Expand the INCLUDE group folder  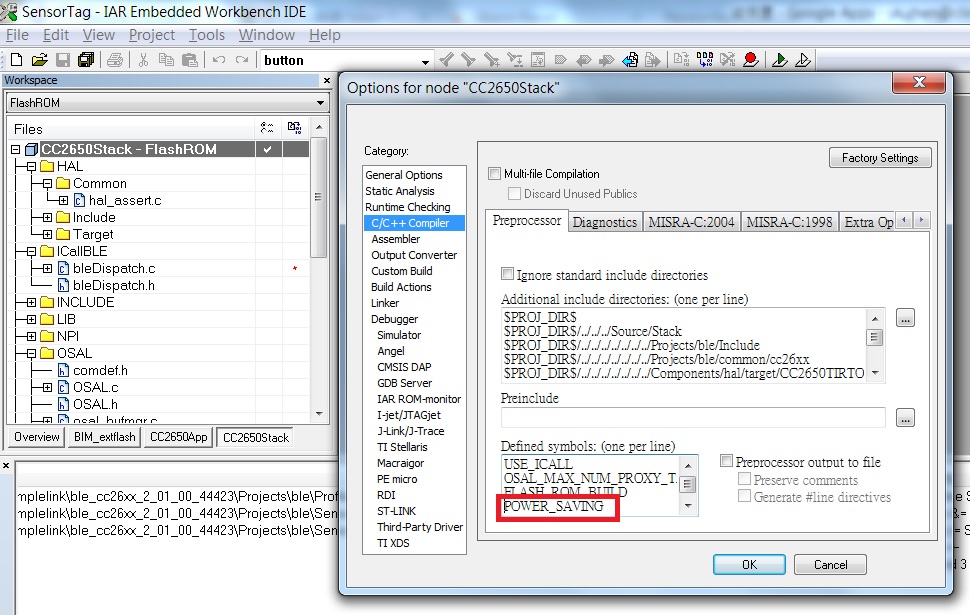(x=31, y=303)
